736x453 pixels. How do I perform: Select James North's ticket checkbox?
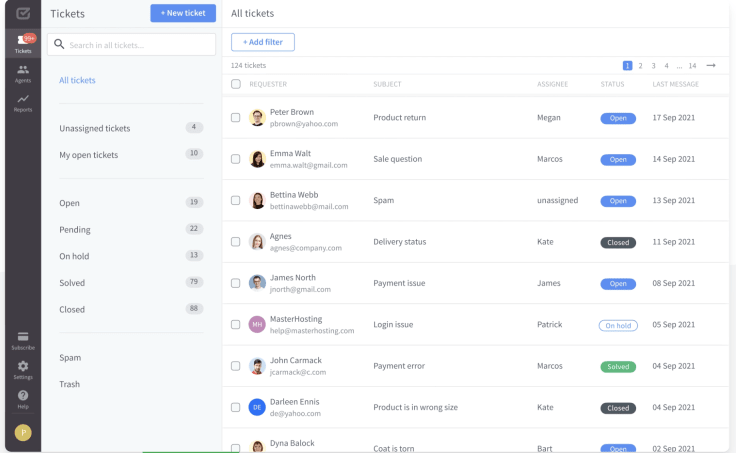236,283
